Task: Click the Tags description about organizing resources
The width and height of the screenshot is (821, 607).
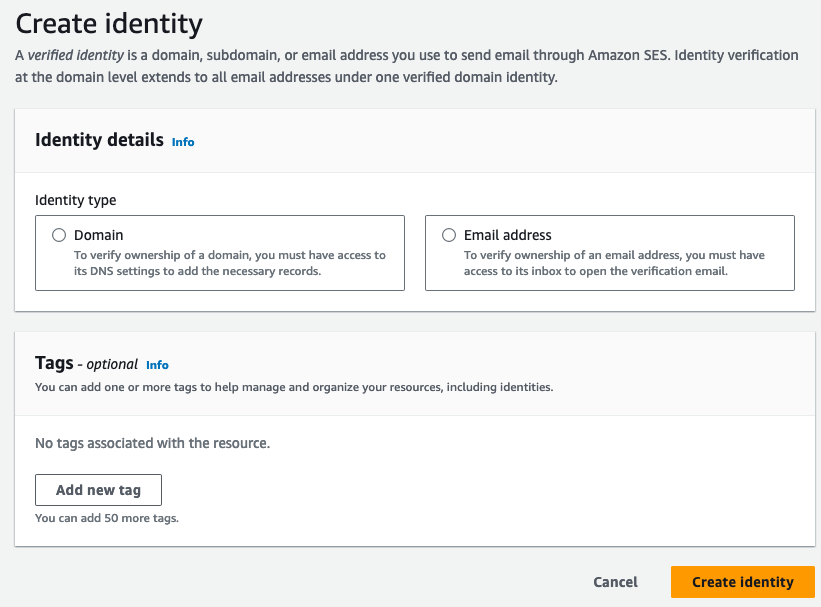Action: click(x=294, y=386)
